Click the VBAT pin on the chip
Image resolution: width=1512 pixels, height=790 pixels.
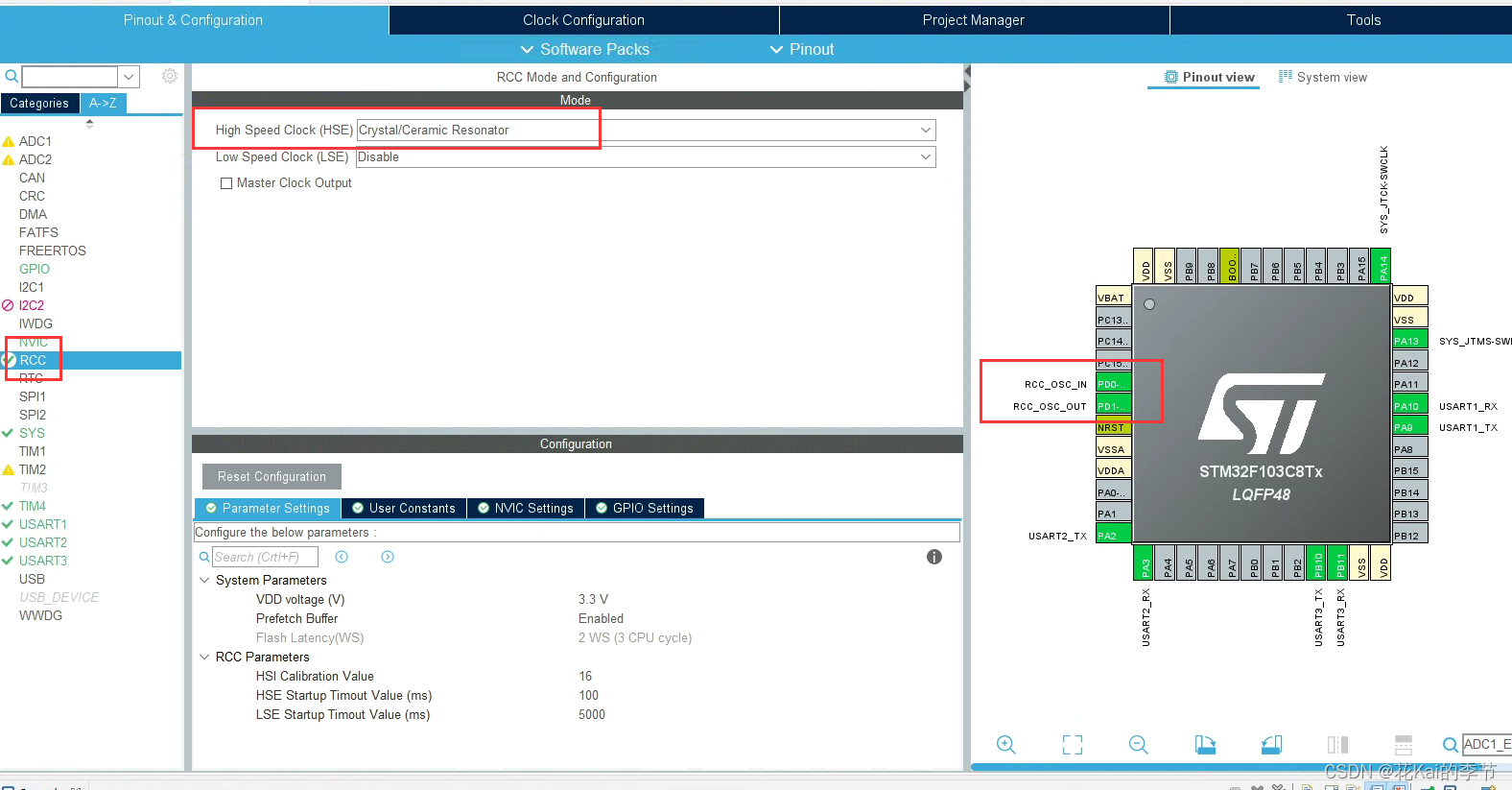tap(1114, 298)
